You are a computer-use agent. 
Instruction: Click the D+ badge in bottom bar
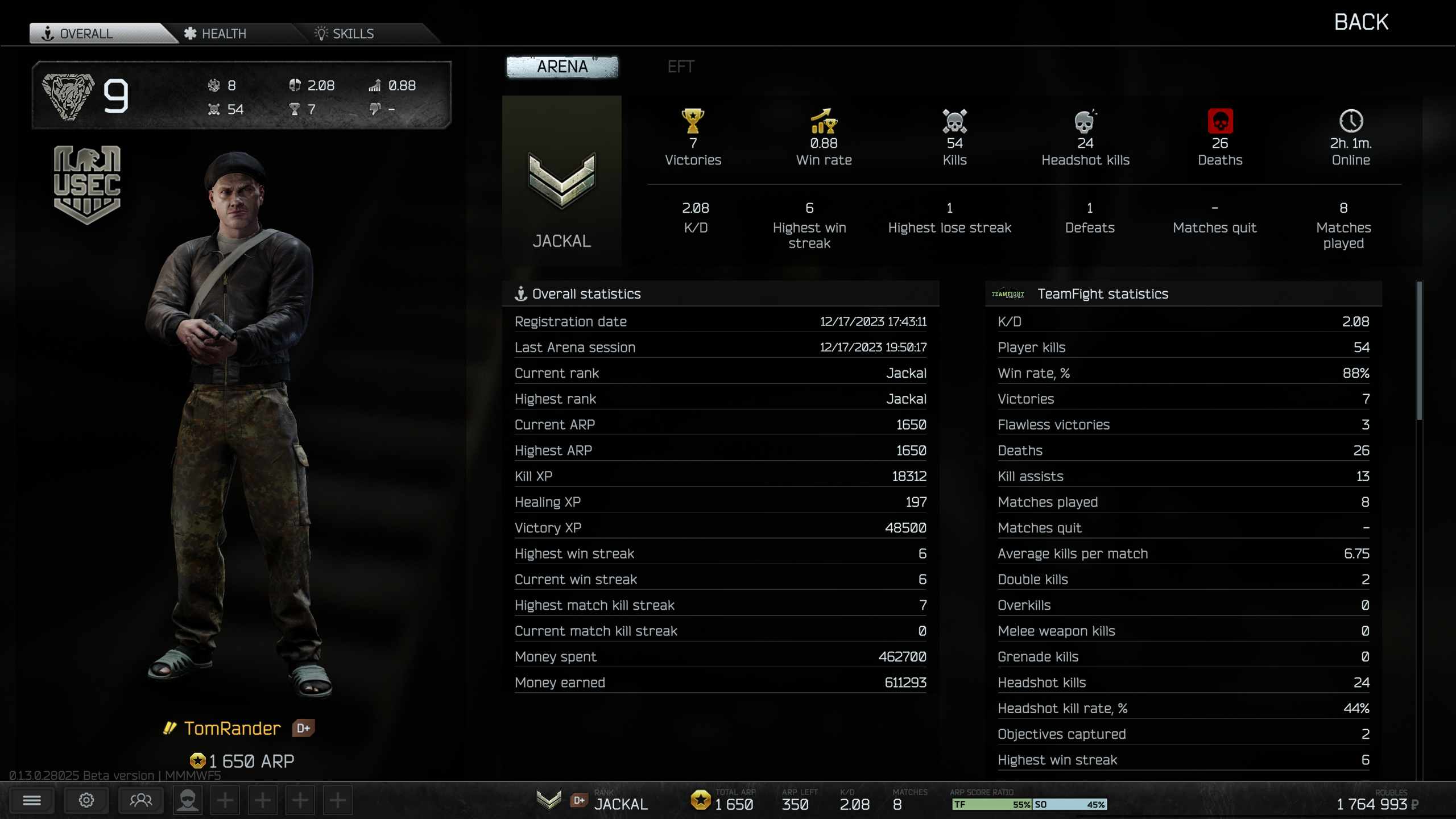tap(579, 800)
